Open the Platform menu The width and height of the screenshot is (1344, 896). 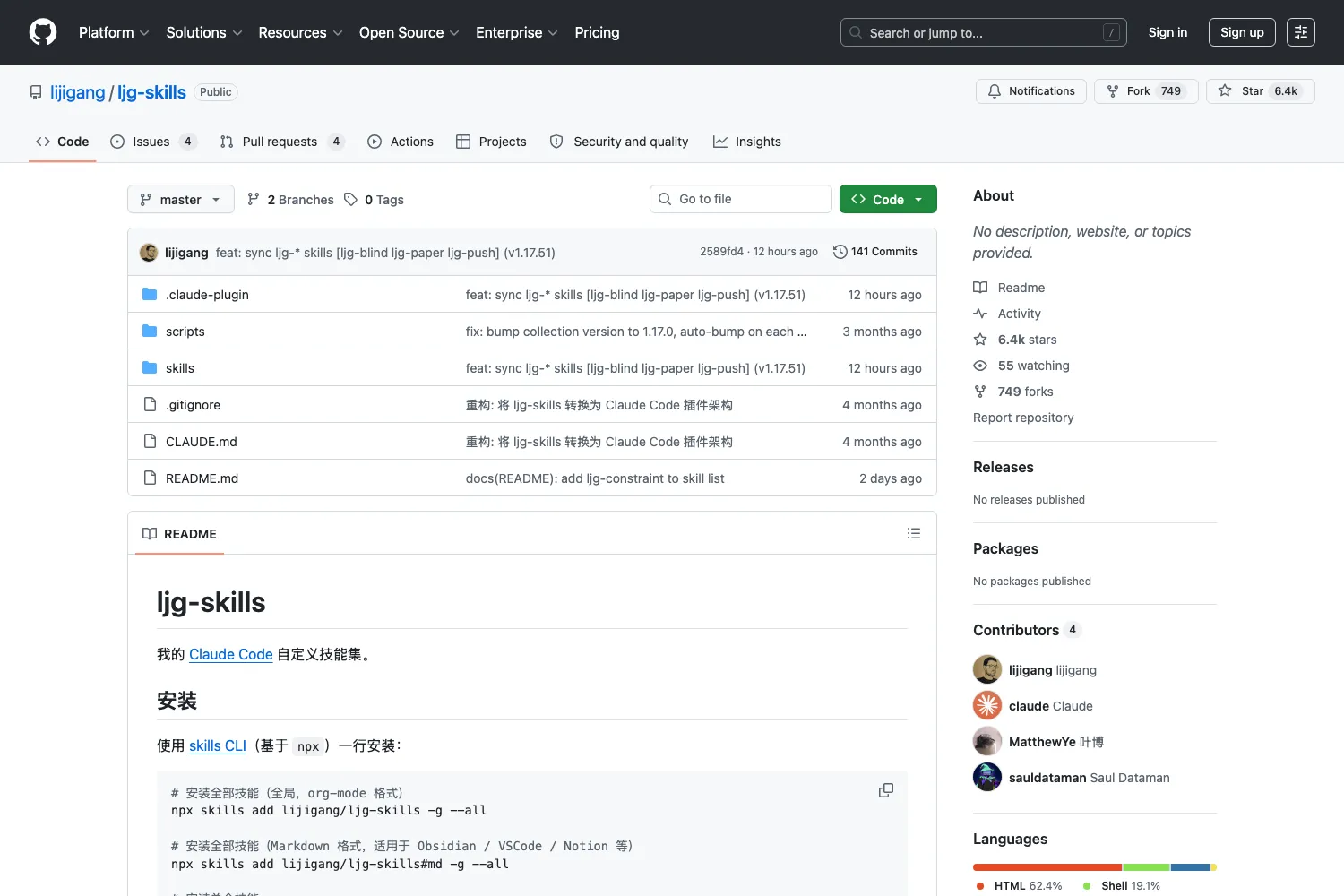pos(114,32)
